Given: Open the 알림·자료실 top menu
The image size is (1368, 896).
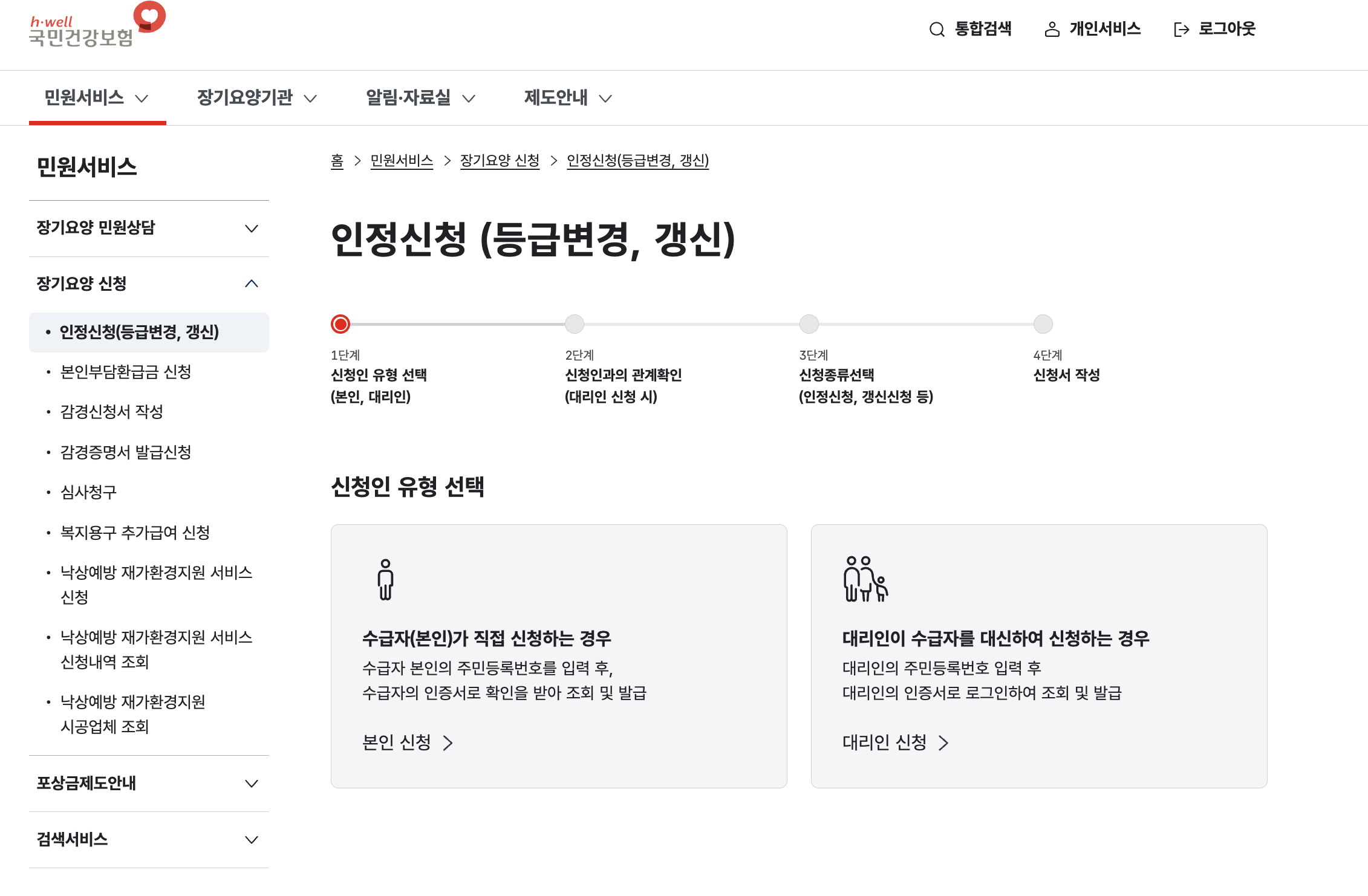Looking at the screenshot, I should [x=421, y=97].
